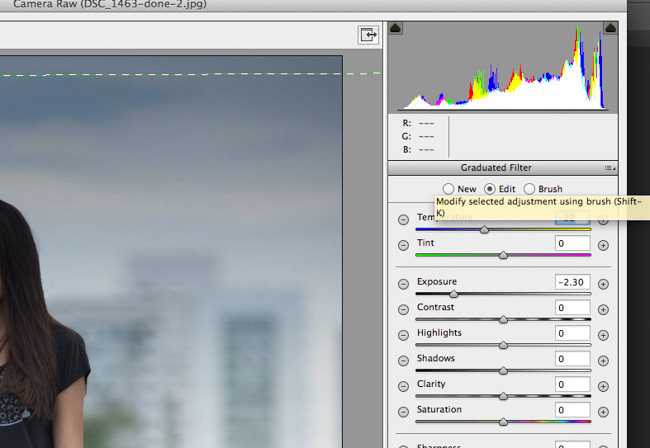
Task: Focus the Saturation value field
Action: (x=572, y=410)
